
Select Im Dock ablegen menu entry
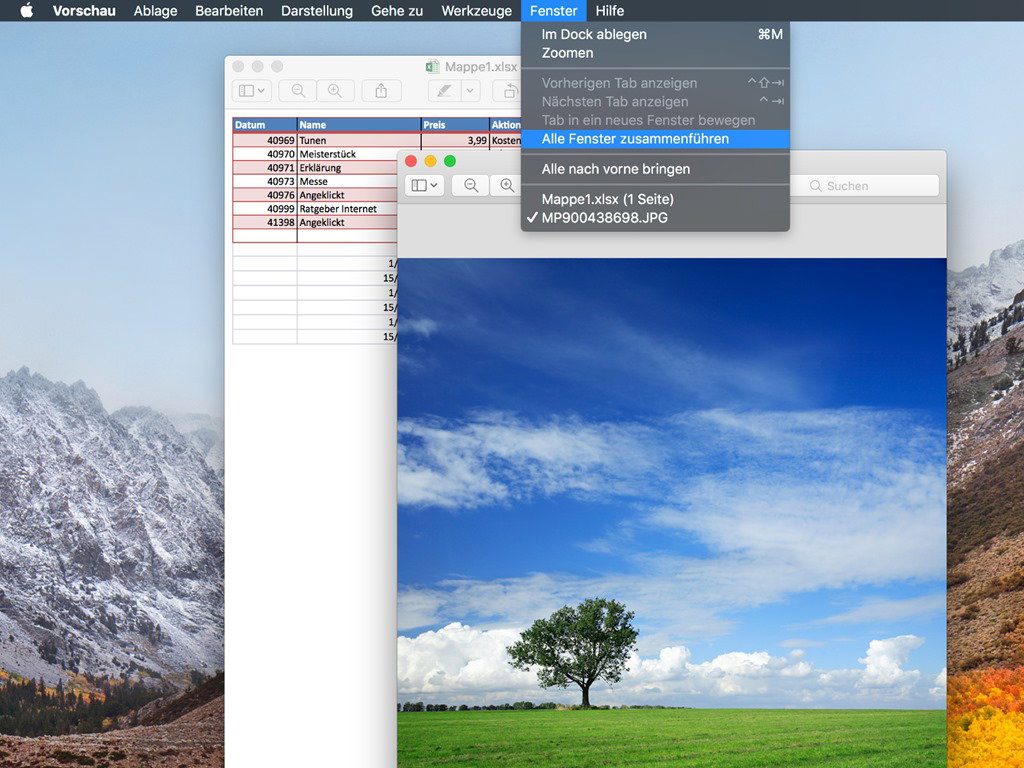coord(594,34)
